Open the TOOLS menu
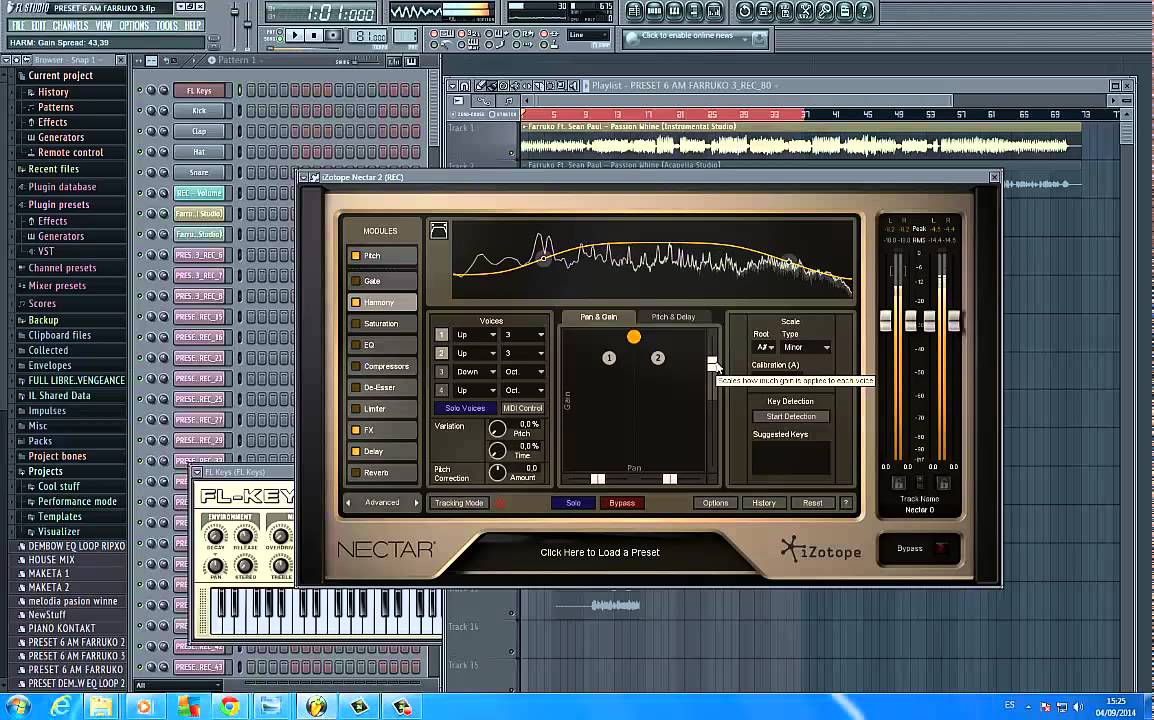The height and width of the screenshot is (720, 1154). (x=167, y=26)
